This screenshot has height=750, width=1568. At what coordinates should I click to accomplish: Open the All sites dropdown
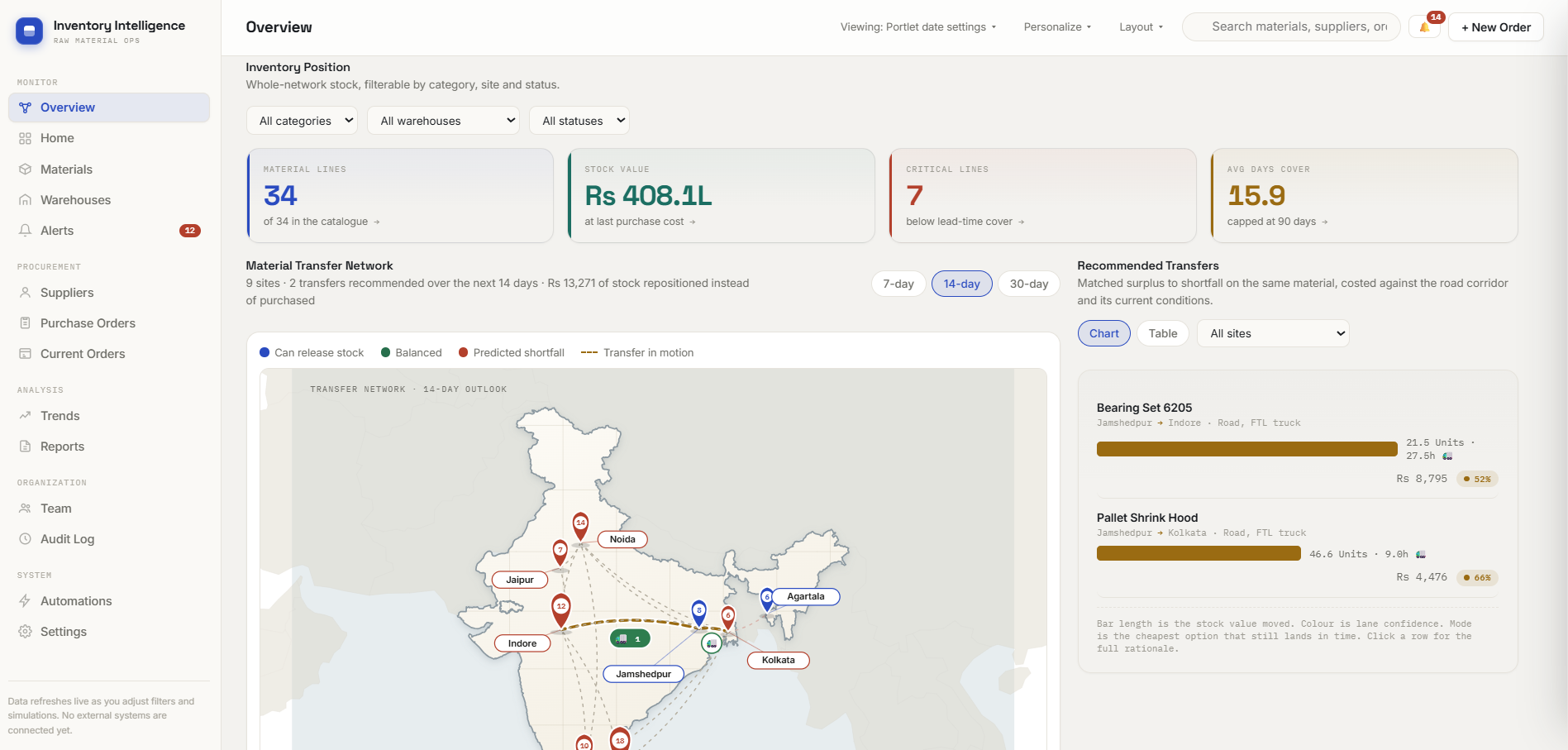tap(1273, 333)
